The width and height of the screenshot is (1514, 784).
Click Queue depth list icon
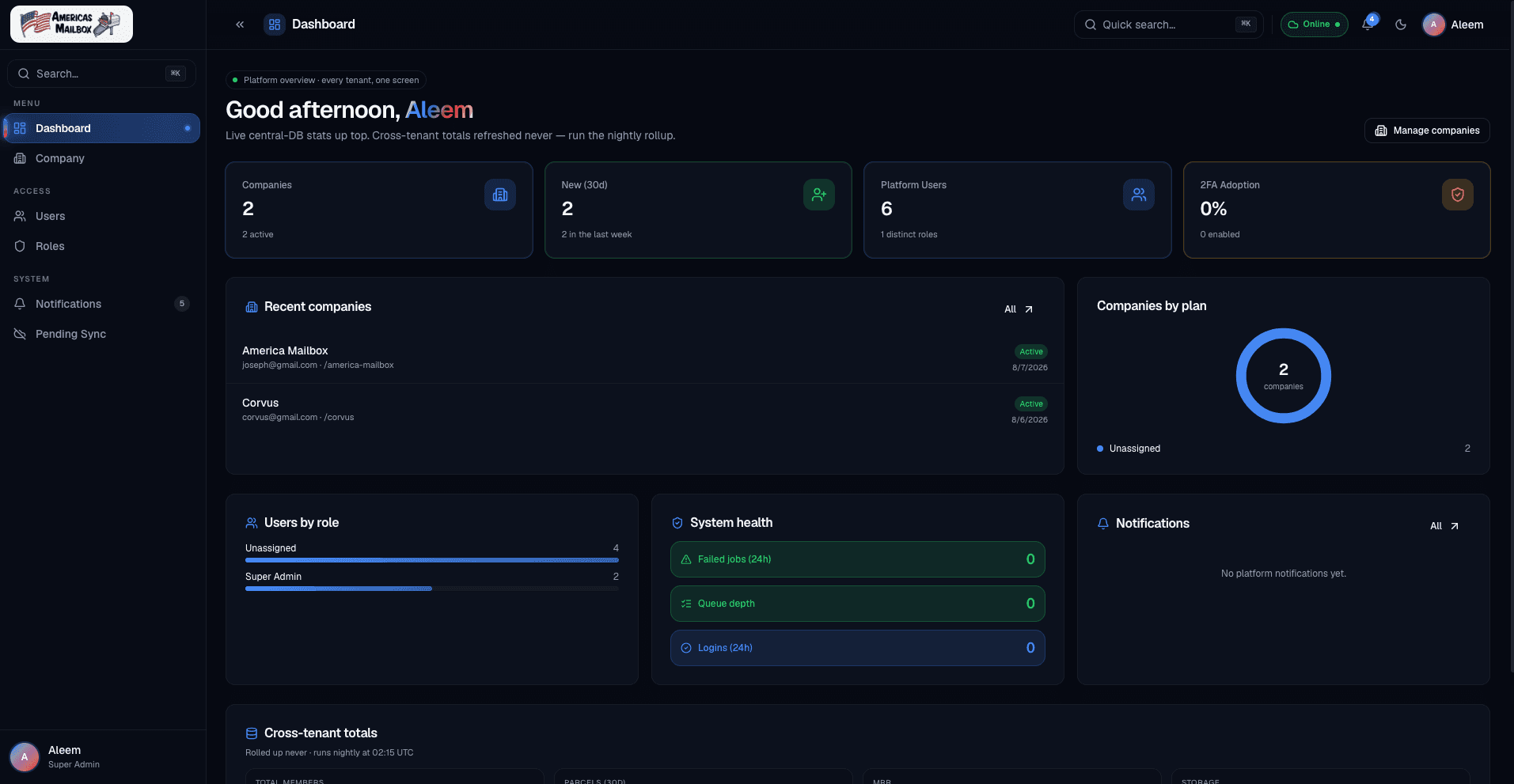coord(686,604)
